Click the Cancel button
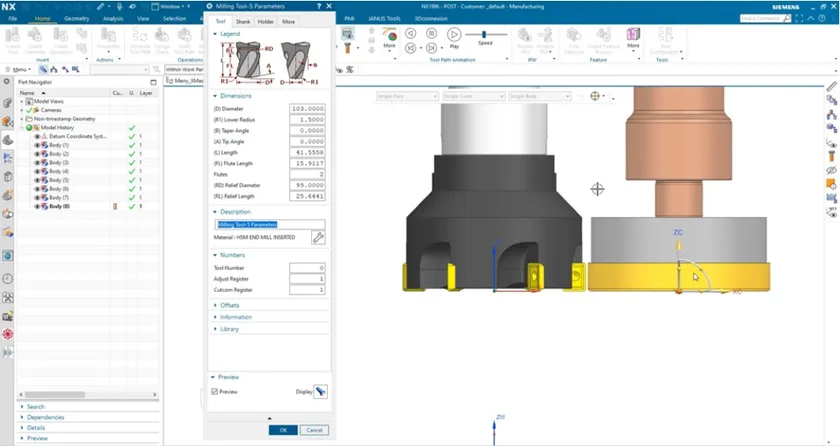 314,430
